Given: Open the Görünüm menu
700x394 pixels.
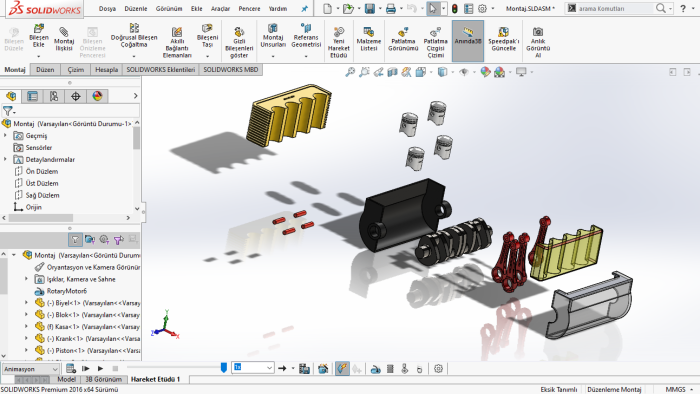Looking at the screenshot, I should (x=169, y=8).
